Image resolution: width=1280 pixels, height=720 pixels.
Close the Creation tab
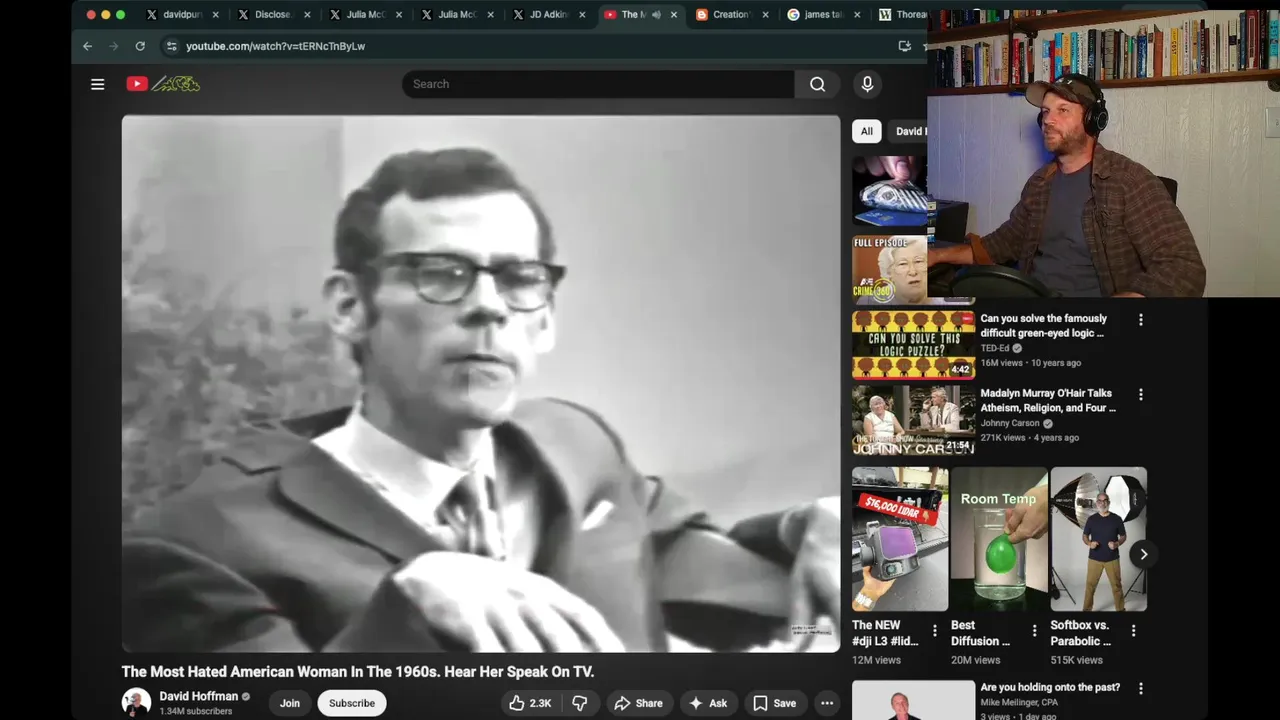point(765,15)
